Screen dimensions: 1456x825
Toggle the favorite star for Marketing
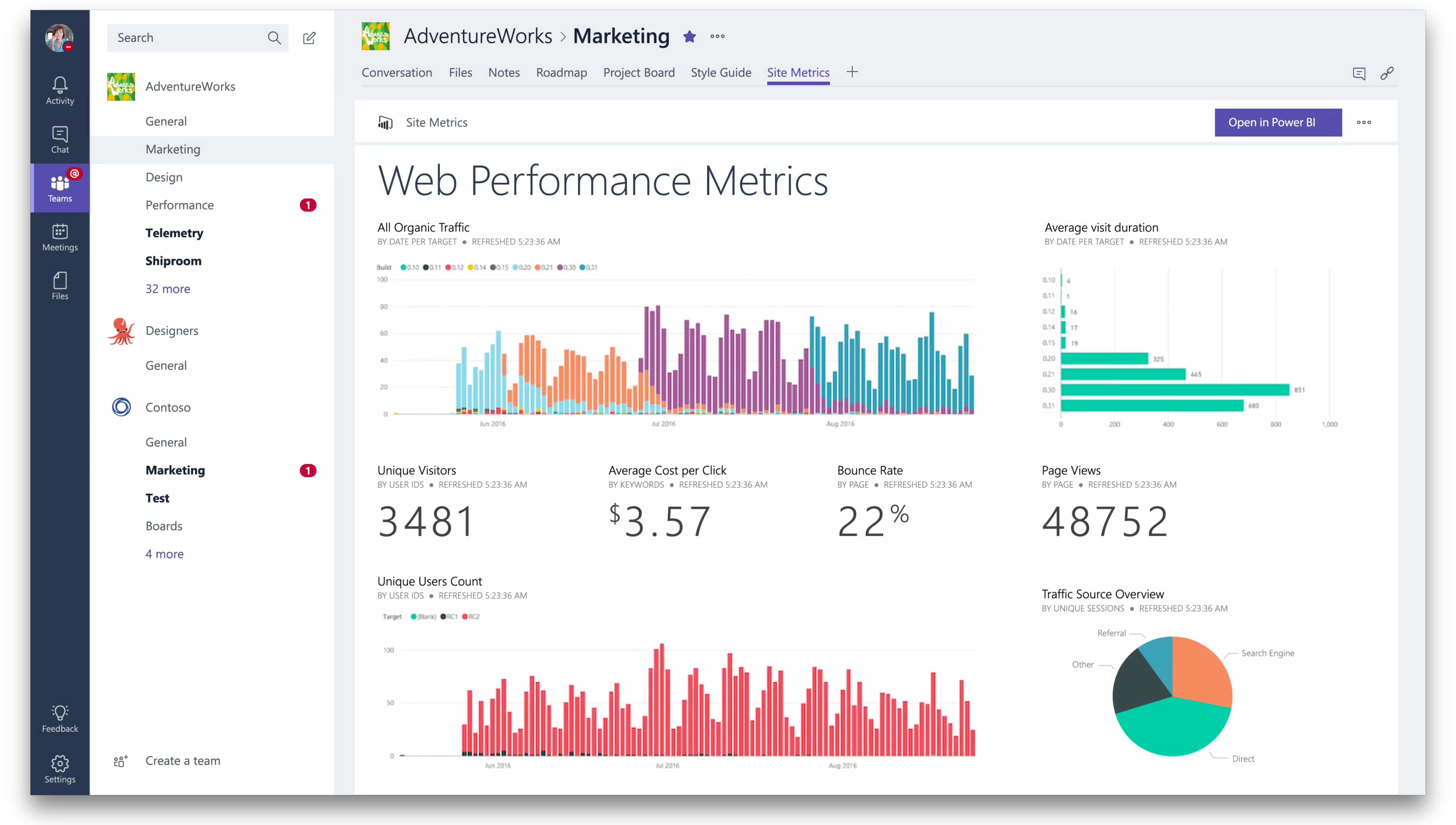[x=689, y=37]
